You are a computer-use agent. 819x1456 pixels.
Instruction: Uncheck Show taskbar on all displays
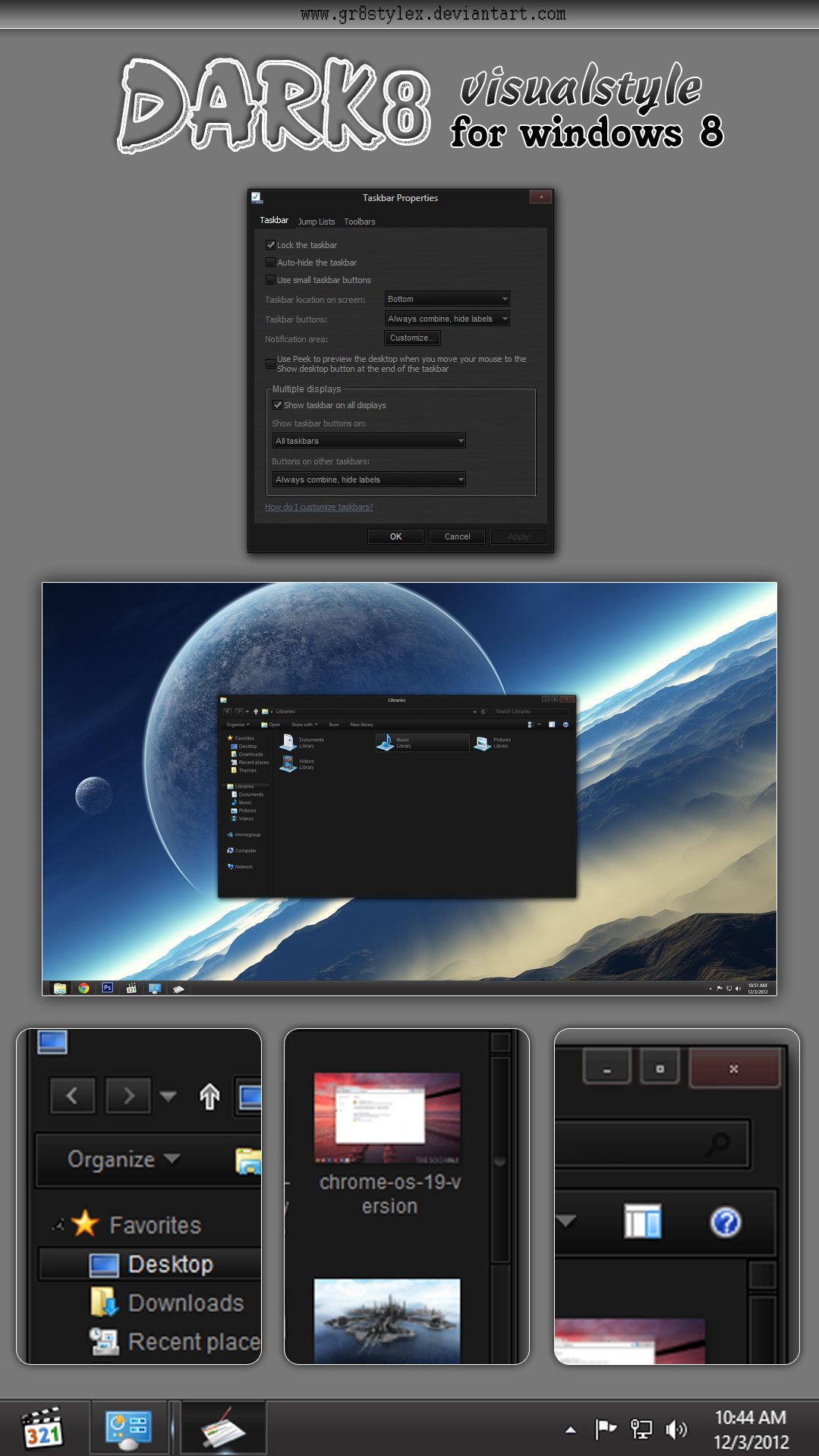277,405
